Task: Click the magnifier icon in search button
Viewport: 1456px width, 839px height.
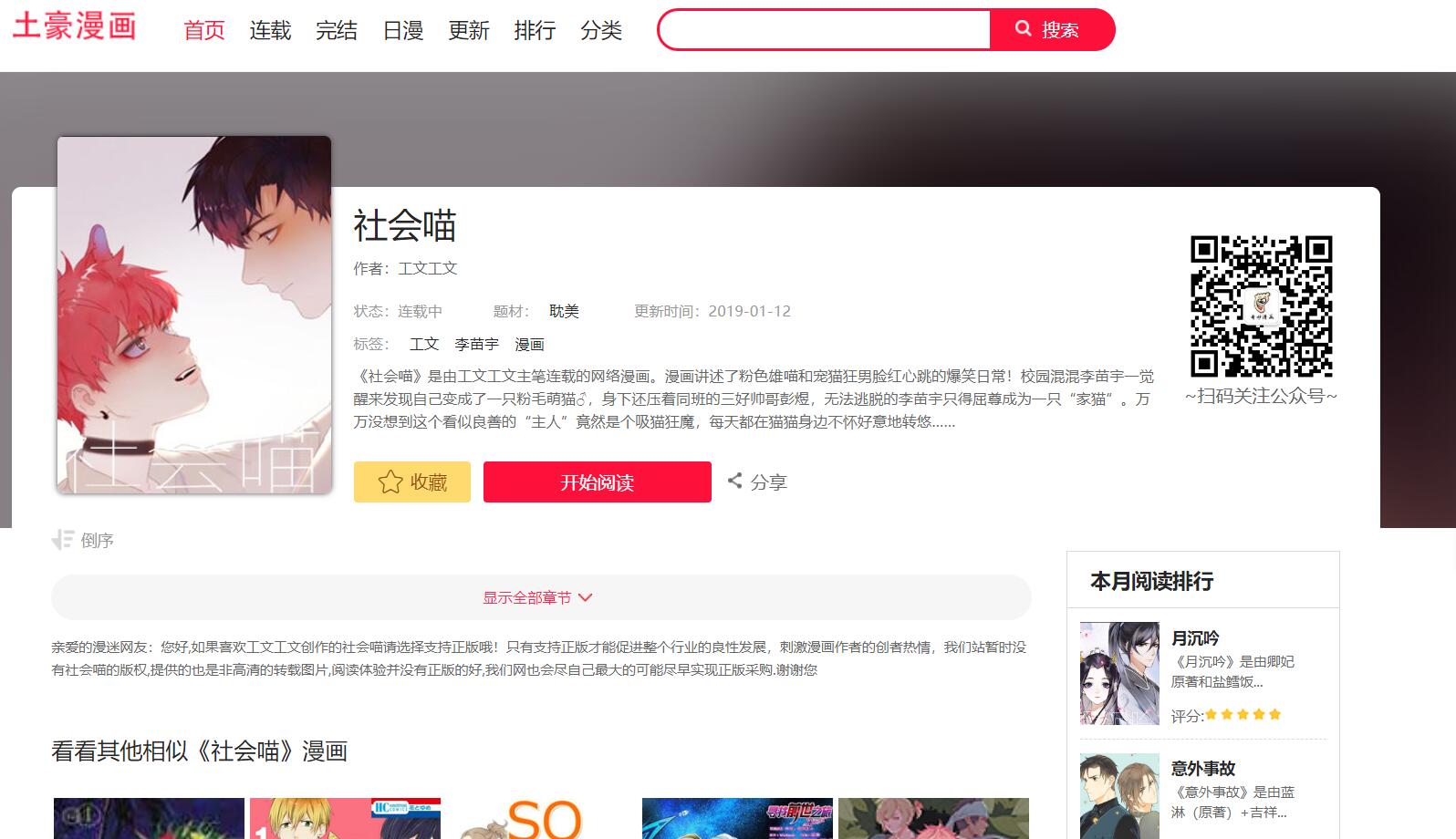Action: coord(1024,29)
